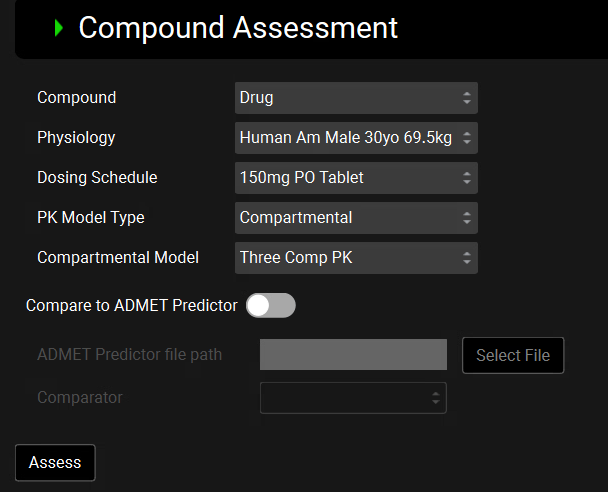Screen dimensions: 608x492
Task: Change the Three Comp PK model dropdown
Action: pos(356,258)
